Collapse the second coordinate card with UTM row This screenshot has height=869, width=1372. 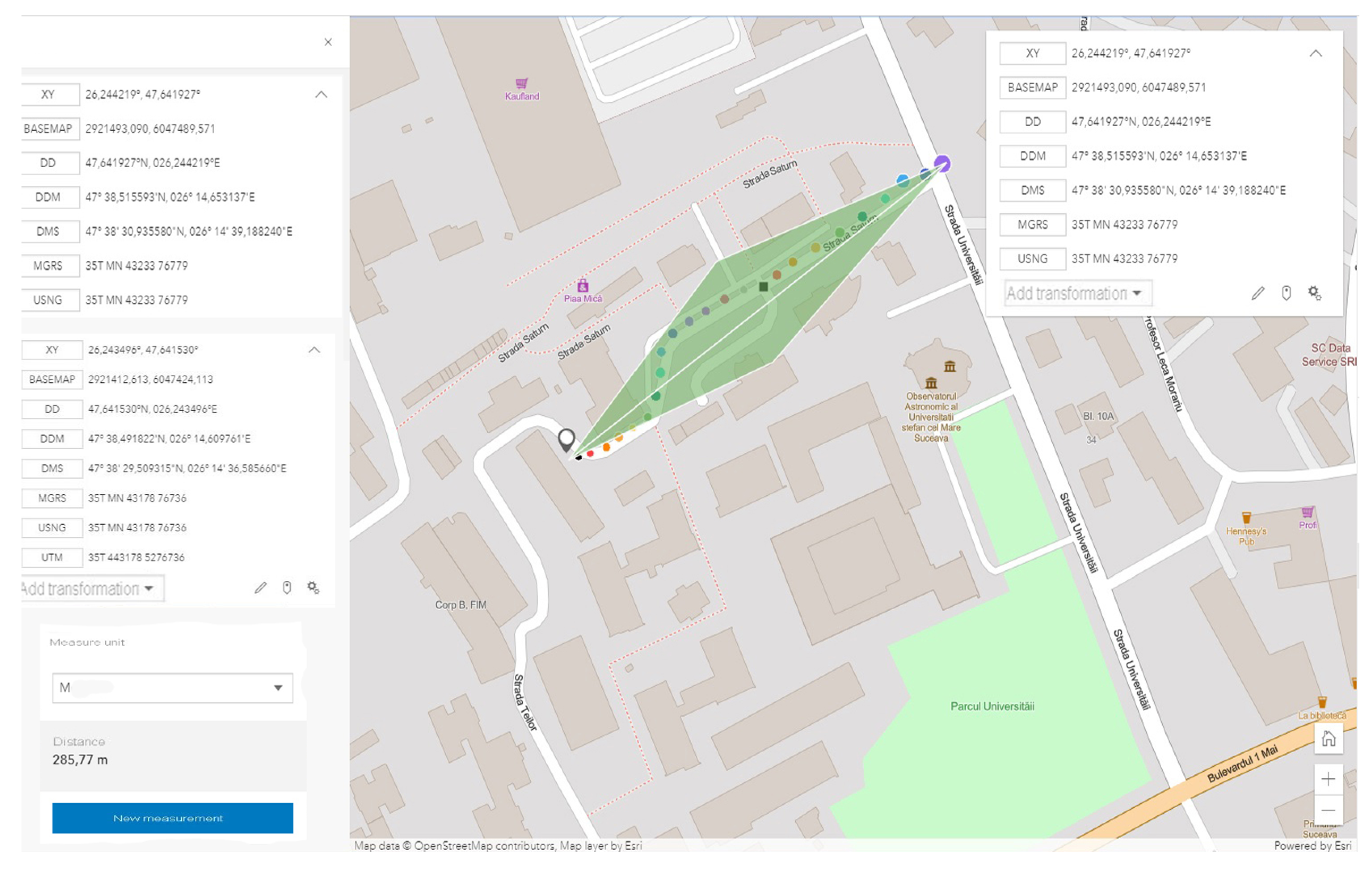pyautogui.click(x=314, y=350)
